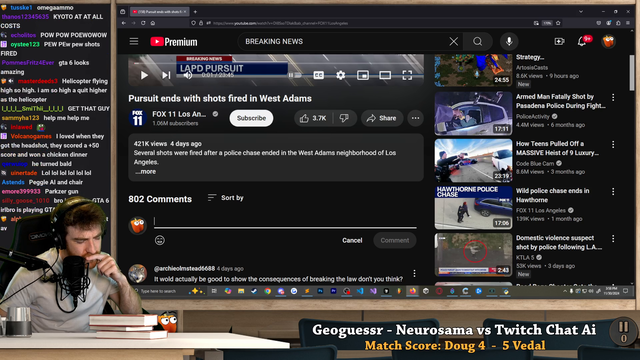This screenshot has height=360, width=640.
Task: Go to YouTube Premium home logo
Action: pos(174,42)
